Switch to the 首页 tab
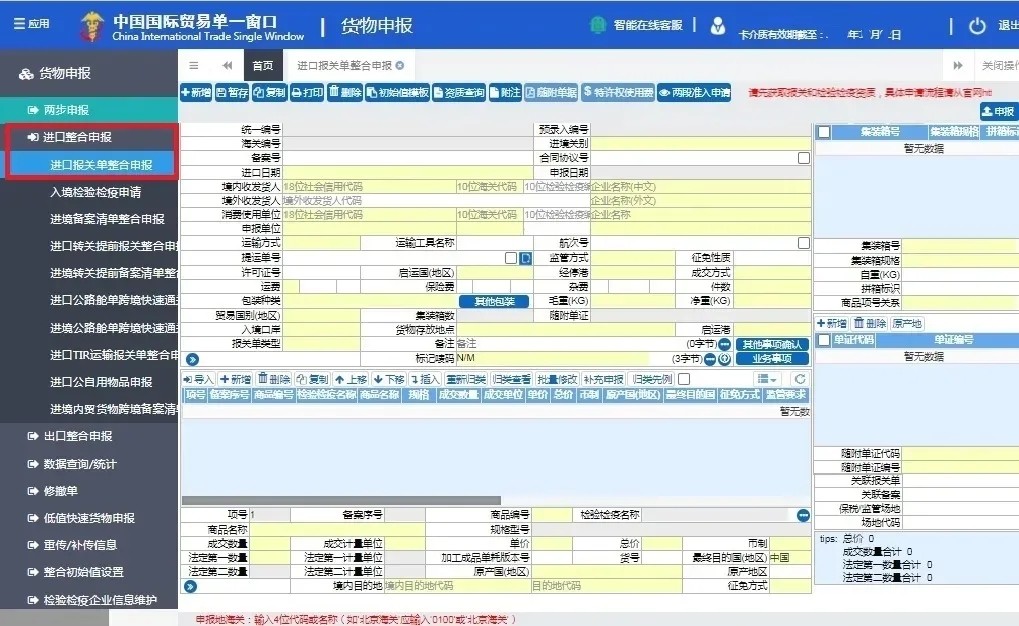The image size is (1019, 626). pos(263,65)
